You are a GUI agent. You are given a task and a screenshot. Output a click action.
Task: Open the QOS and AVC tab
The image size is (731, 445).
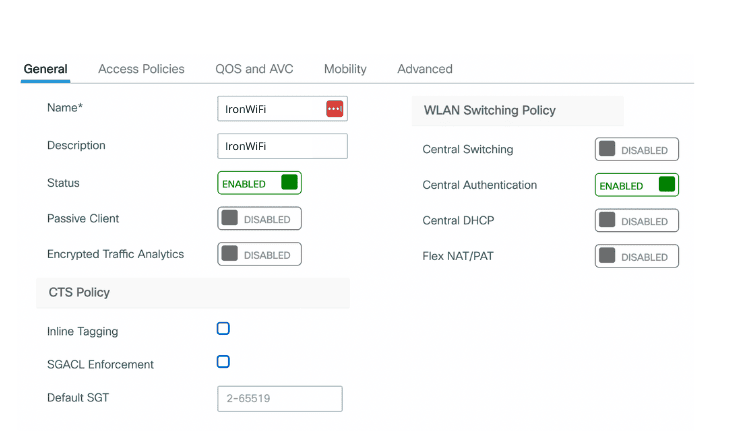(254, 69)
